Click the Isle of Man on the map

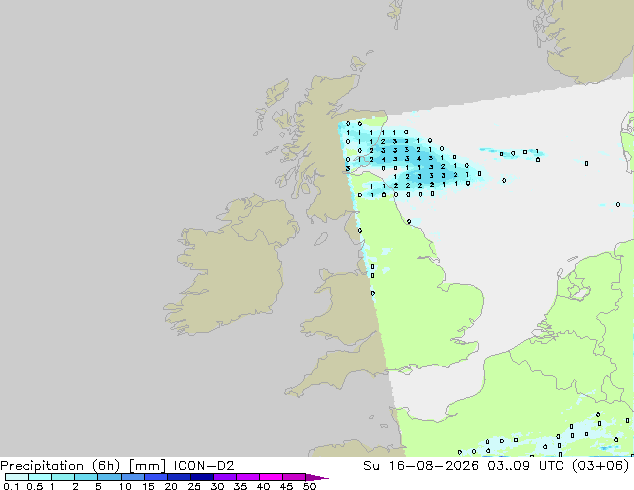pyautogui.click(x=321, y=239)
